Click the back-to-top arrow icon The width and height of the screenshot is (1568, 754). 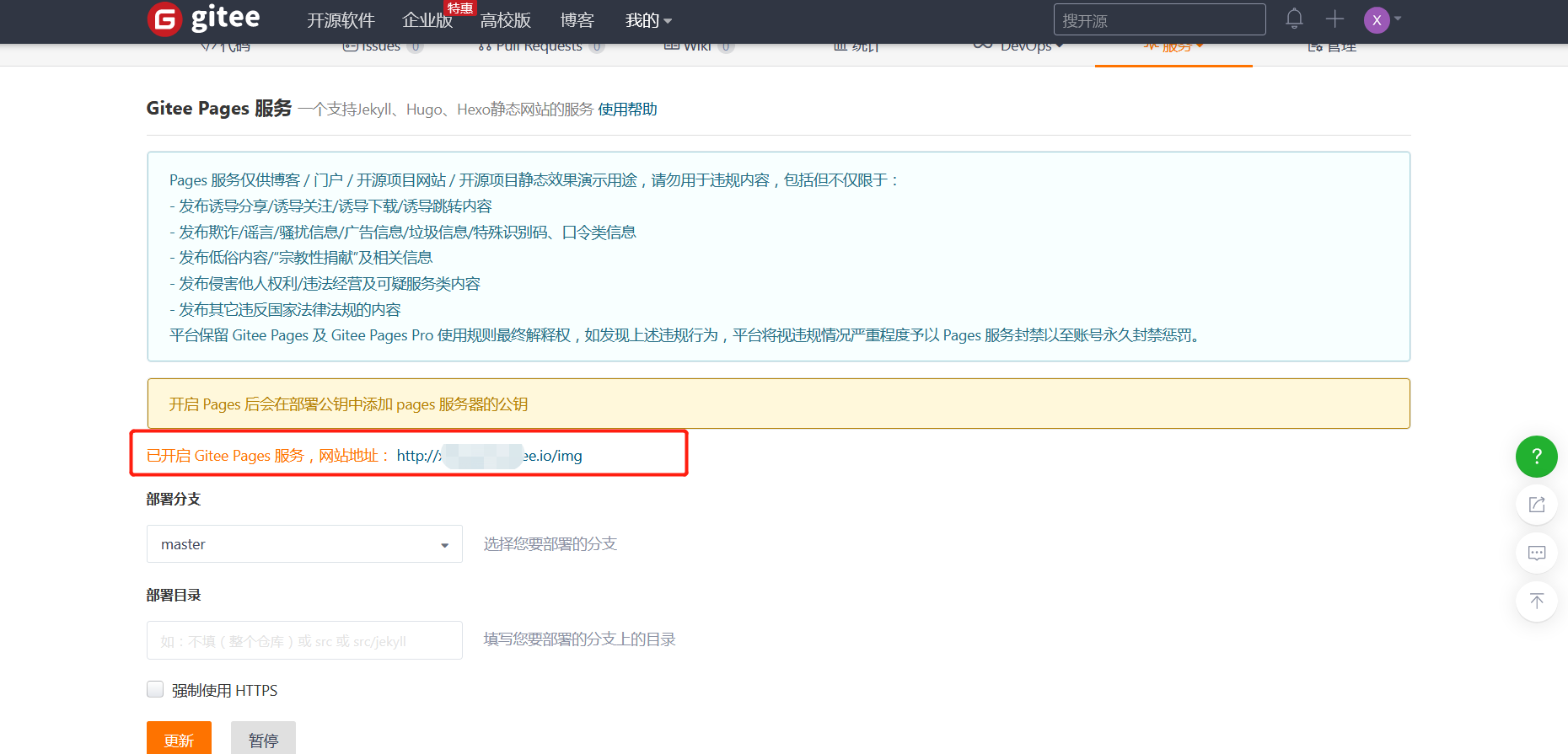click(x=1537, y=602)
